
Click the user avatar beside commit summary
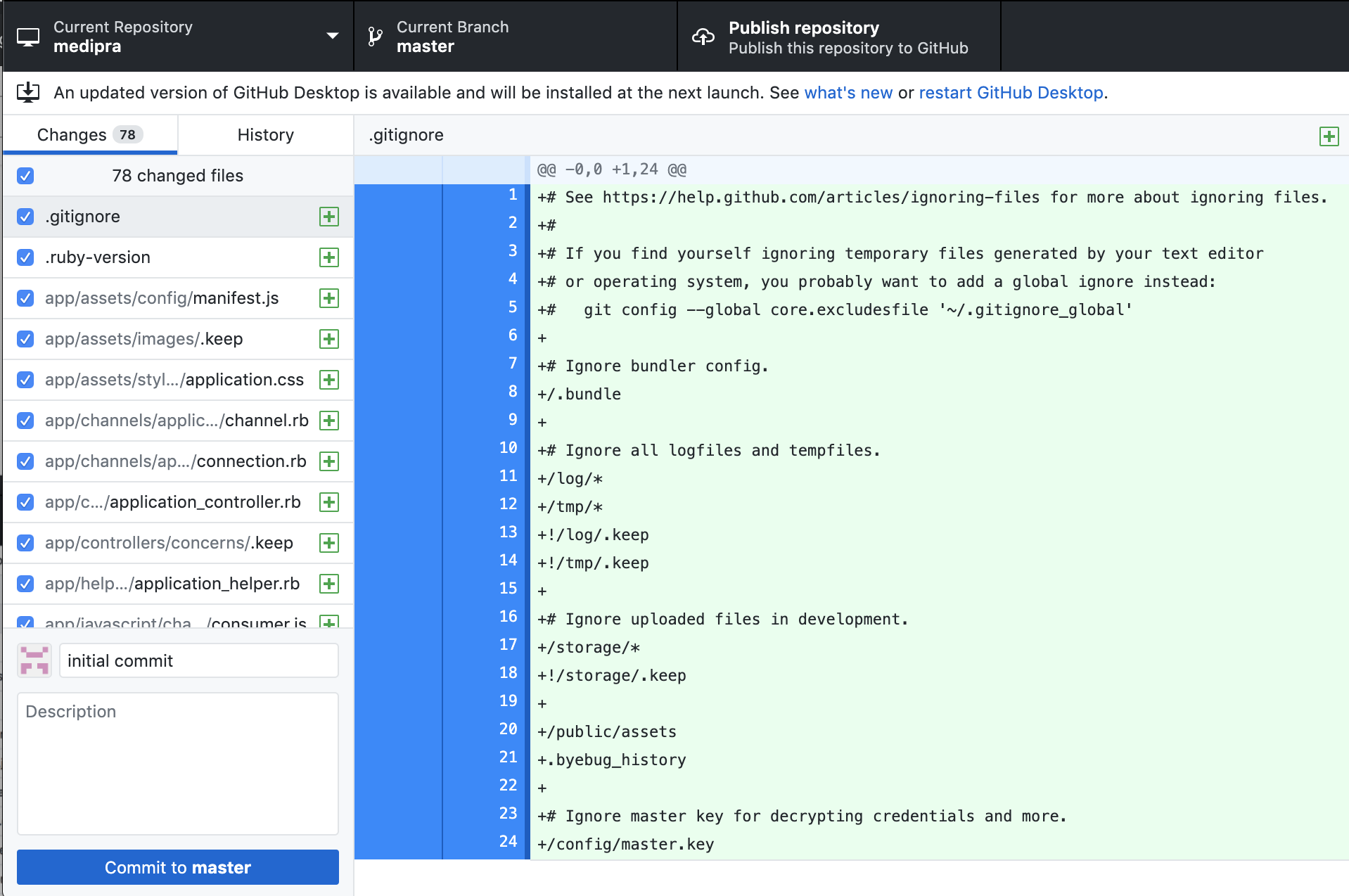(34, 660)
